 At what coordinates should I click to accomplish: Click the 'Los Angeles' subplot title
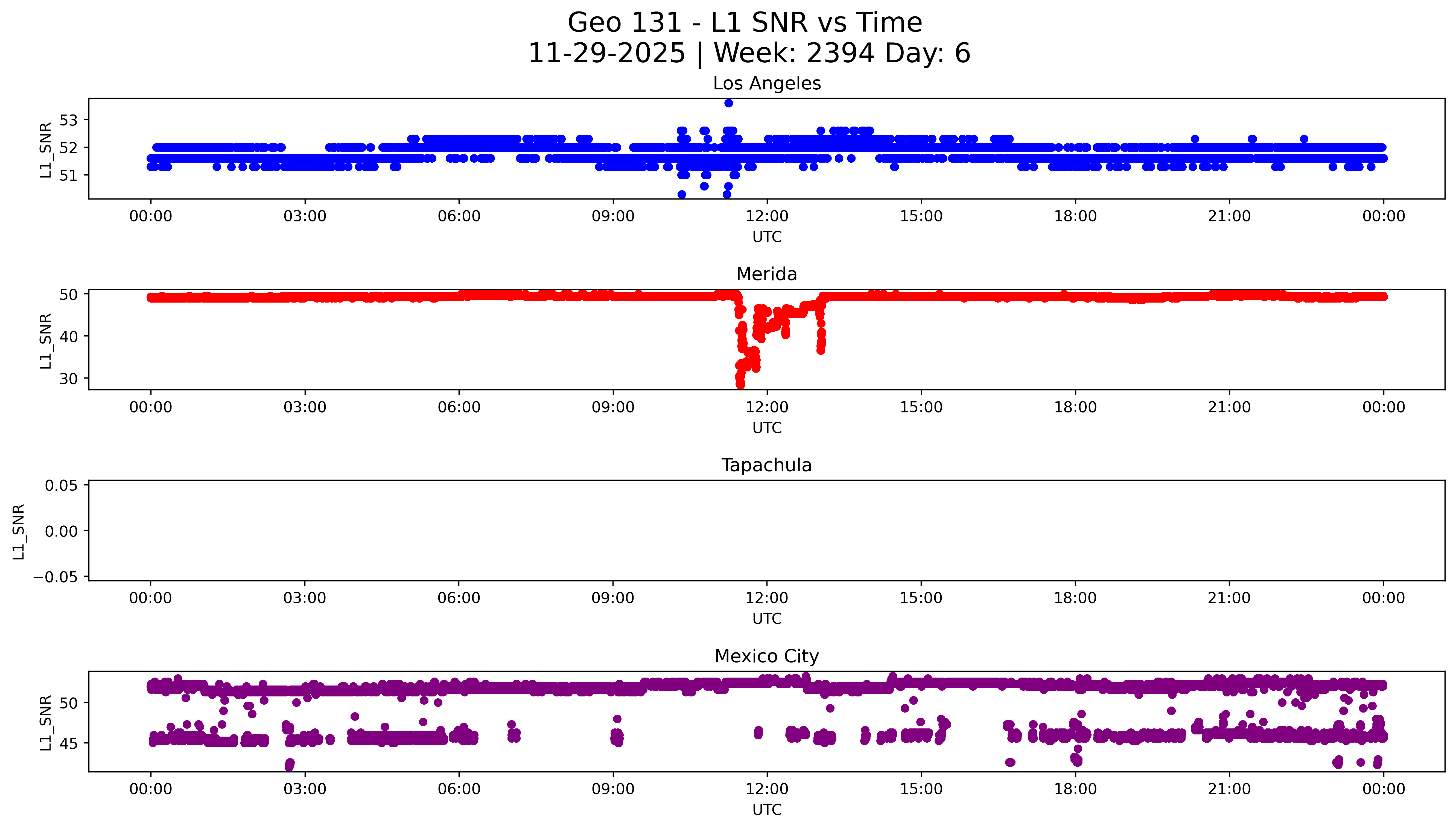tap(766, 83)
